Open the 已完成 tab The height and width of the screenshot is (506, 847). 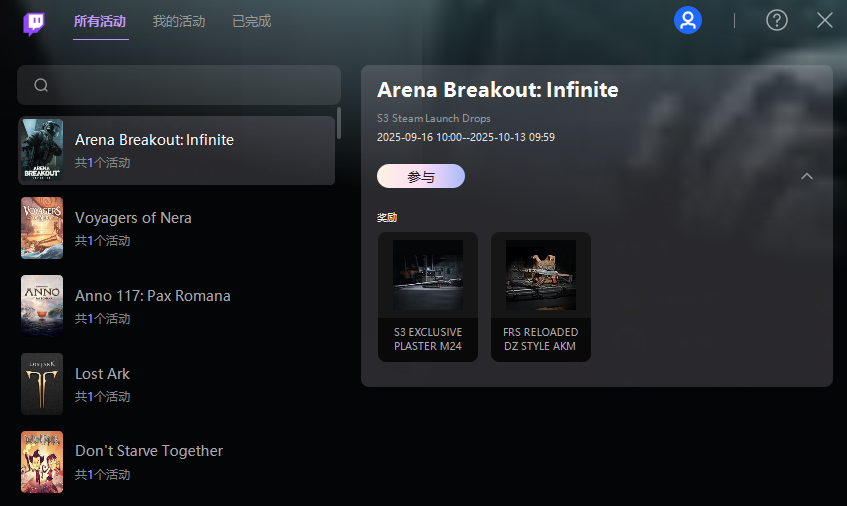click(251, 21)
